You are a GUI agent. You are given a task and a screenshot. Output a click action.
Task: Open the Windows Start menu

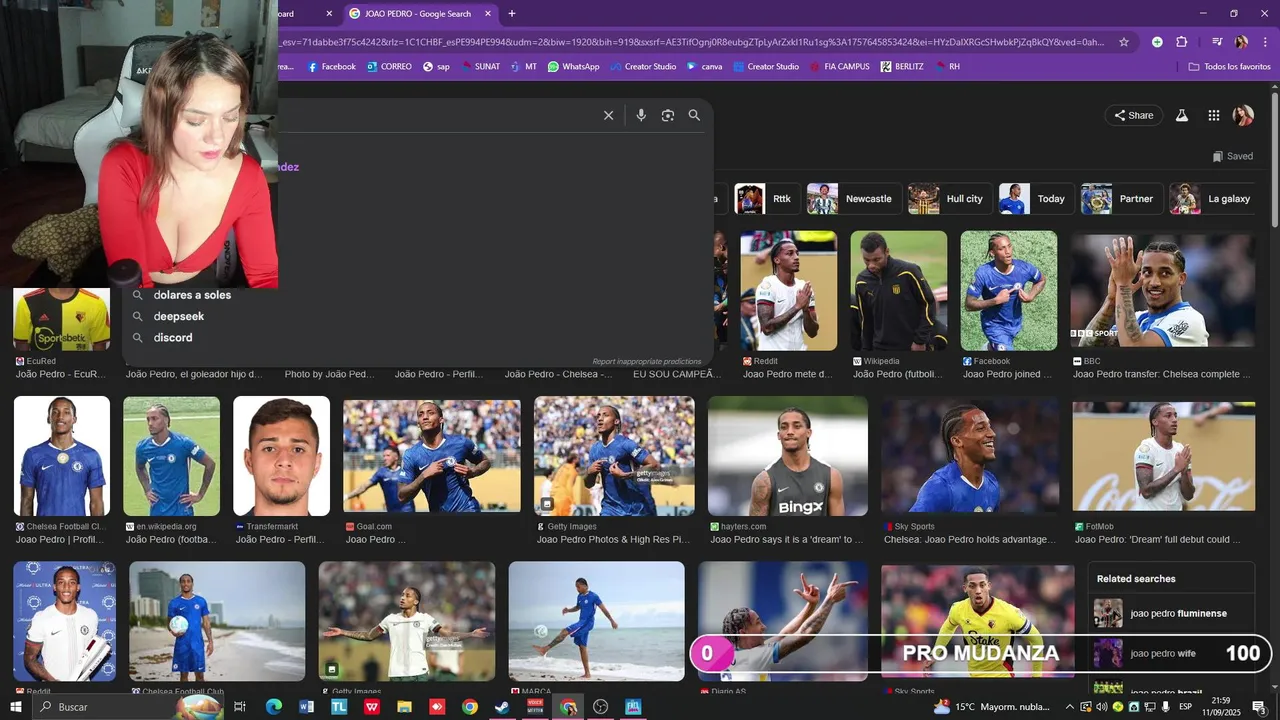coord(15,707)
